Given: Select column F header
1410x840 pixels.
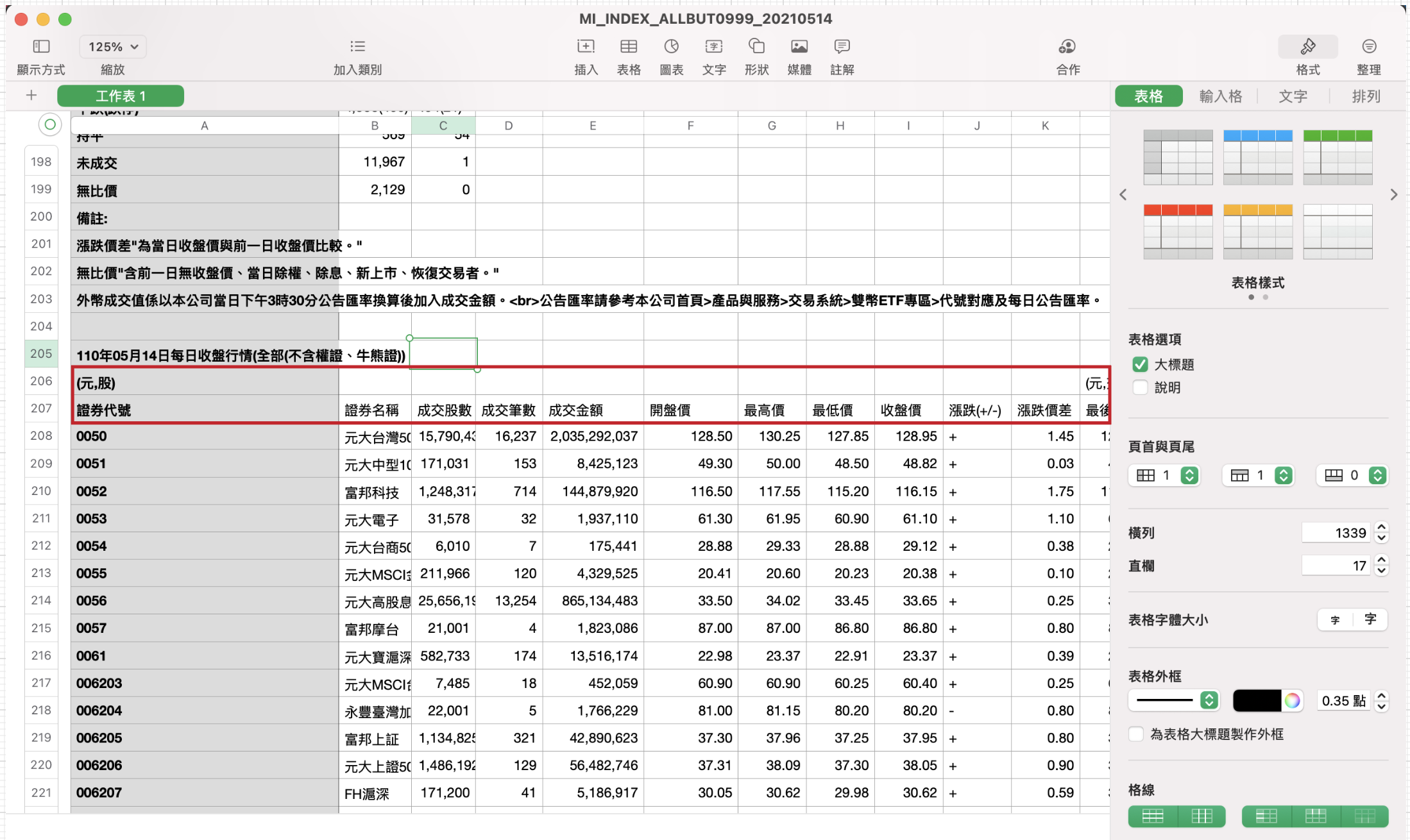Looking at the screenshot, I should (x=691, y=126).
